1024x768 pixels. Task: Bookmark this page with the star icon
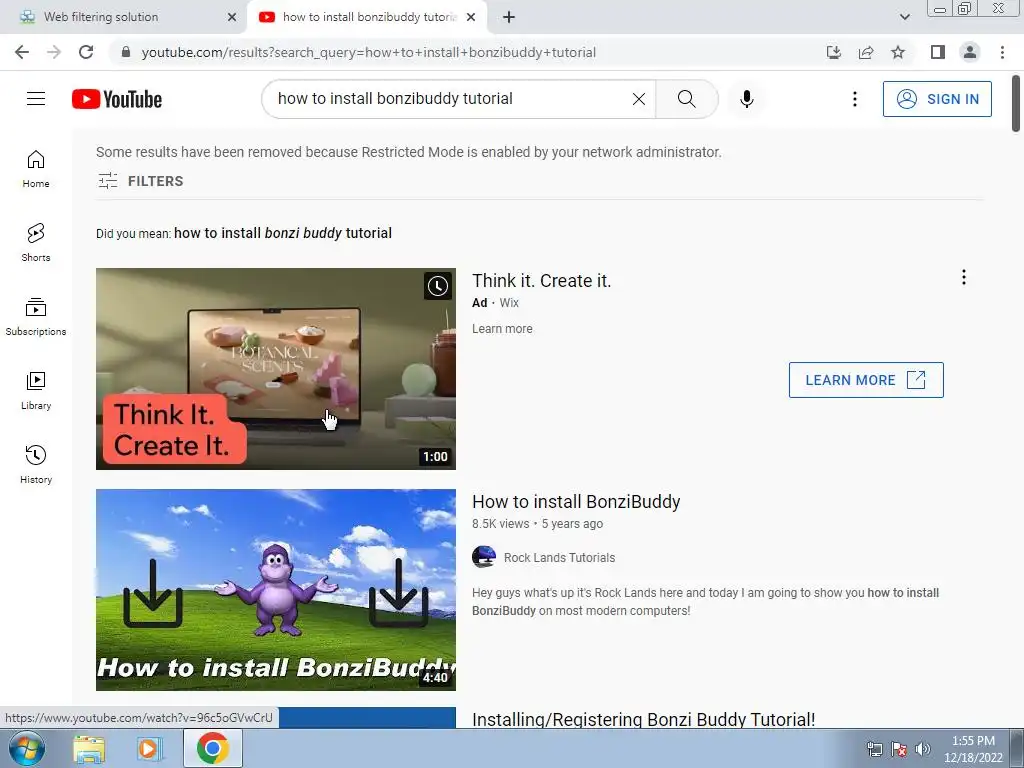(x=898, y=52)
